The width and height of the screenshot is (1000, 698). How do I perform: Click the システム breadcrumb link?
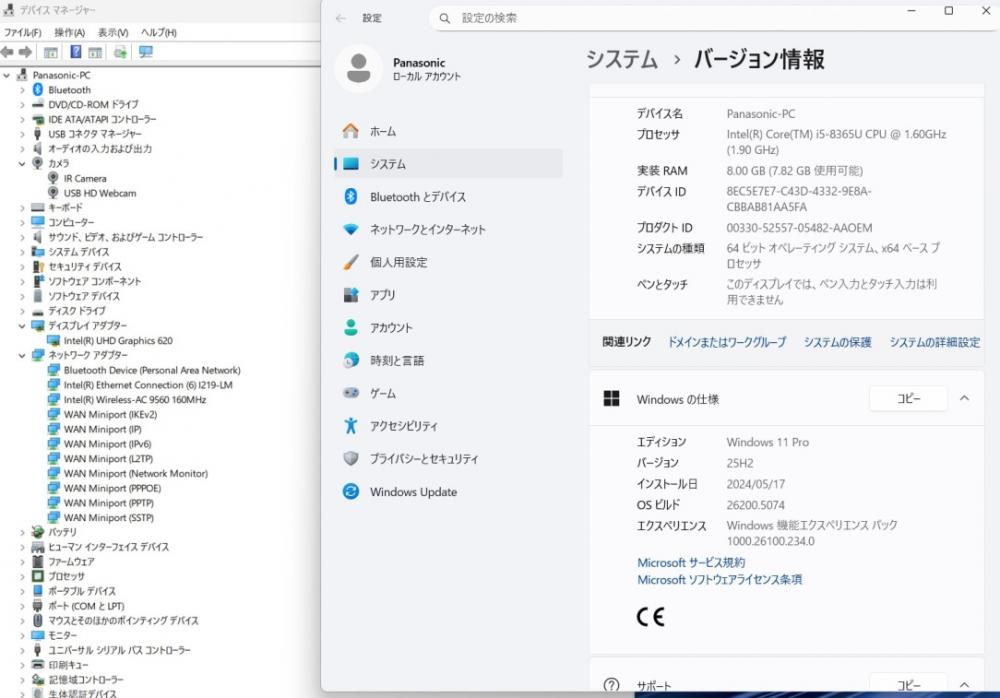coord(622,59)
